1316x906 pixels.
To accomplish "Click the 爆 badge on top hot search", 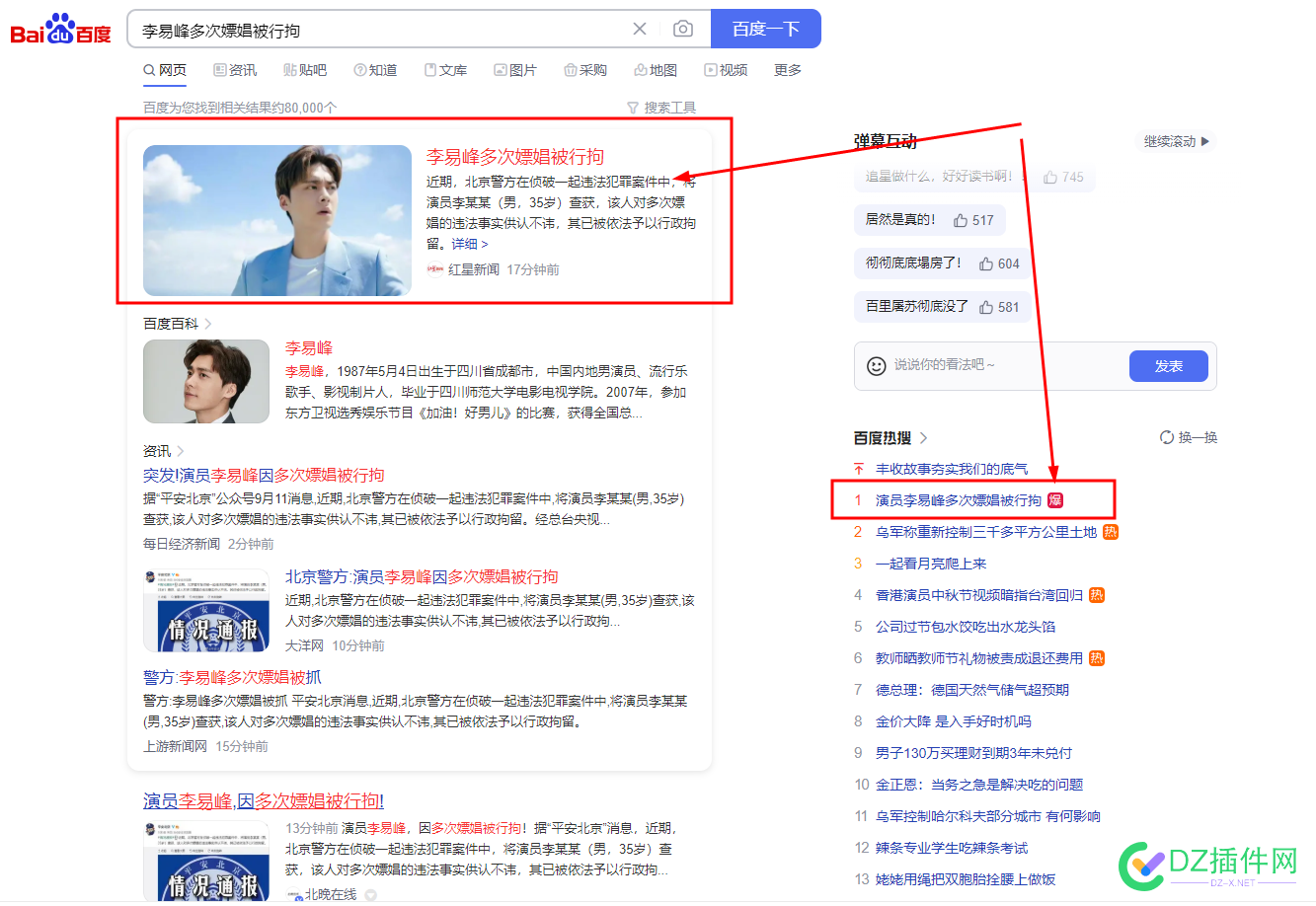I will [1055, 500].
